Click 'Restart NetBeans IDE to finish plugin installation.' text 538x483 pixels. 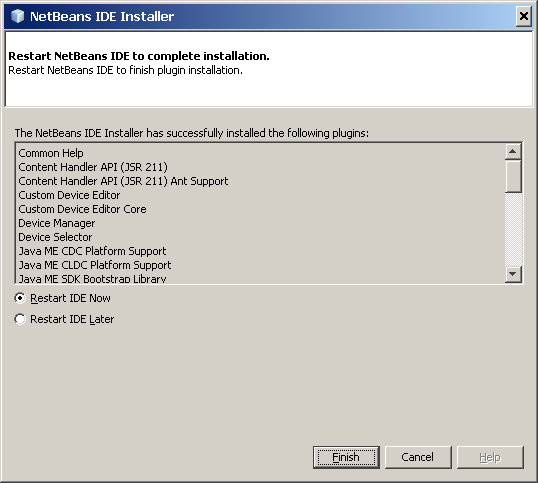(x=125, y=70)
